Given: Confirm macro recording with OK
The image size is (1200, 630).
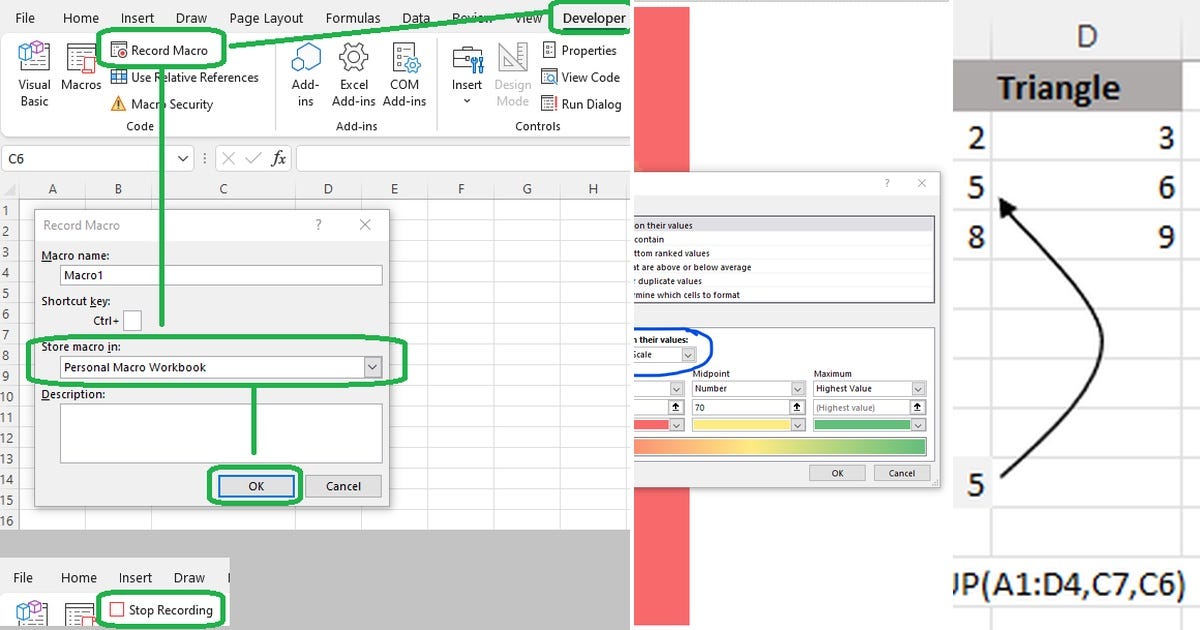Looking at the screenshot, I should tap(256, 485).
